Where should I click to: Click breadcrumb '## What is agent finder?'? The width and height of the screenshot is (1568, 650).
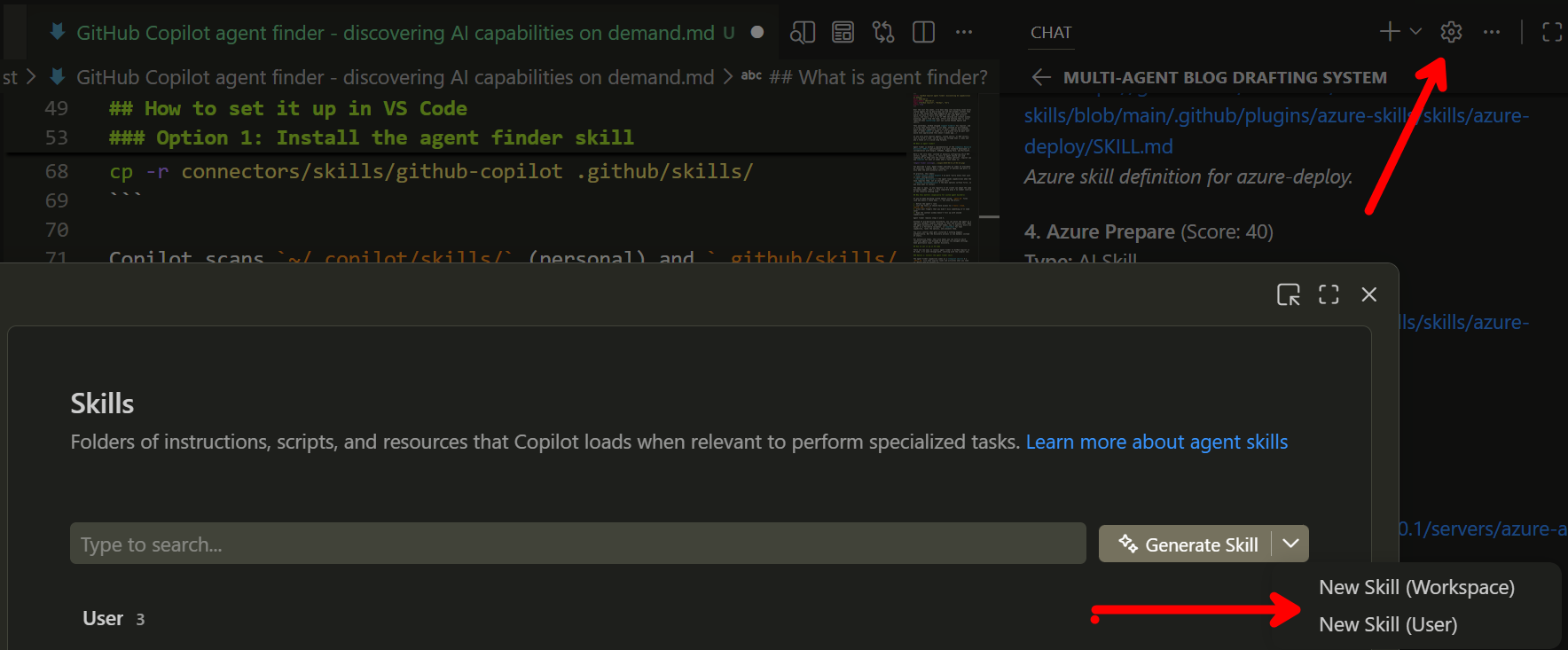[878, 77]
